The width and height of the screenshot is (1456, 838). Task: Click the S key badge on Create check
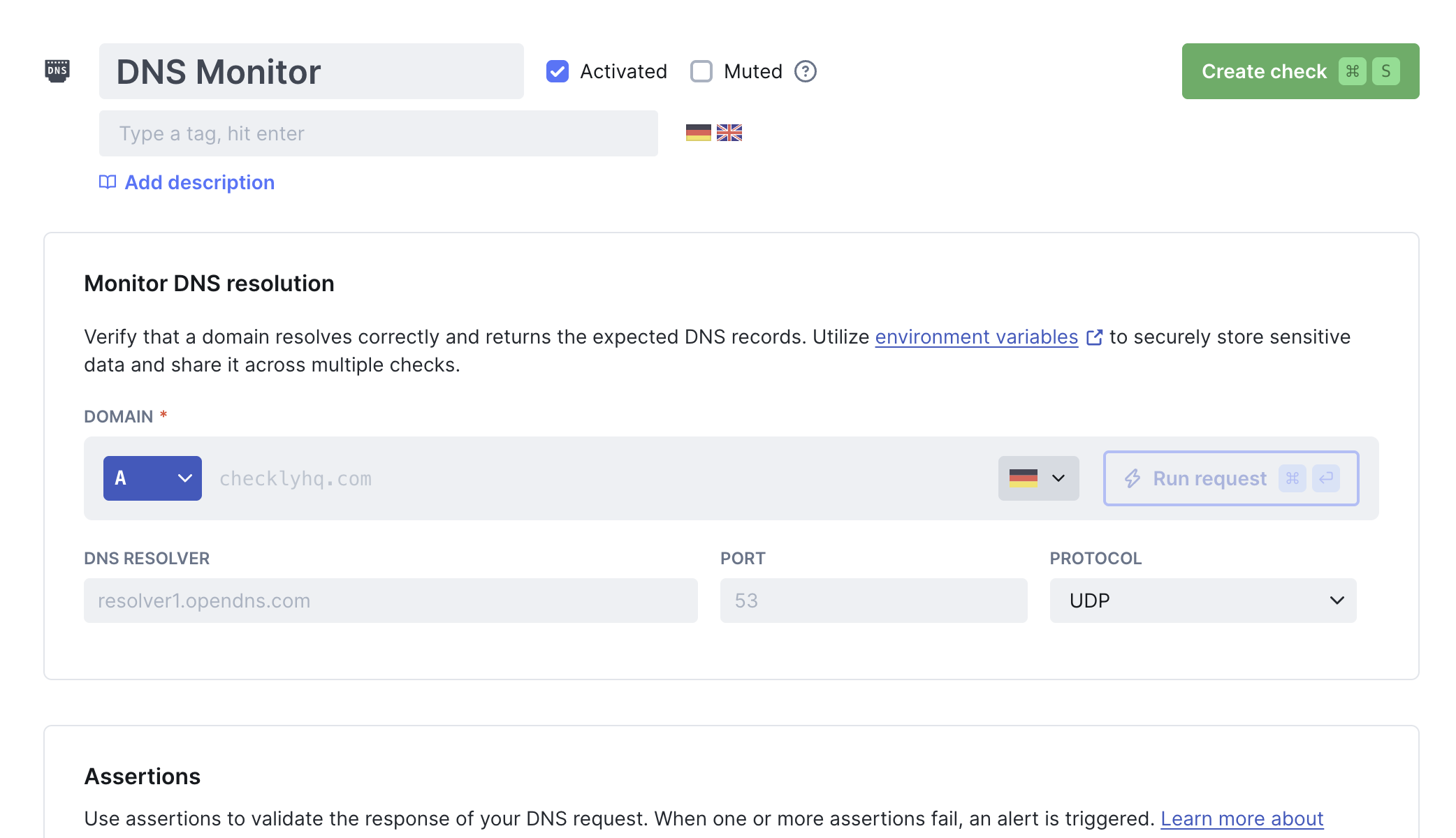coord(1387,71)
